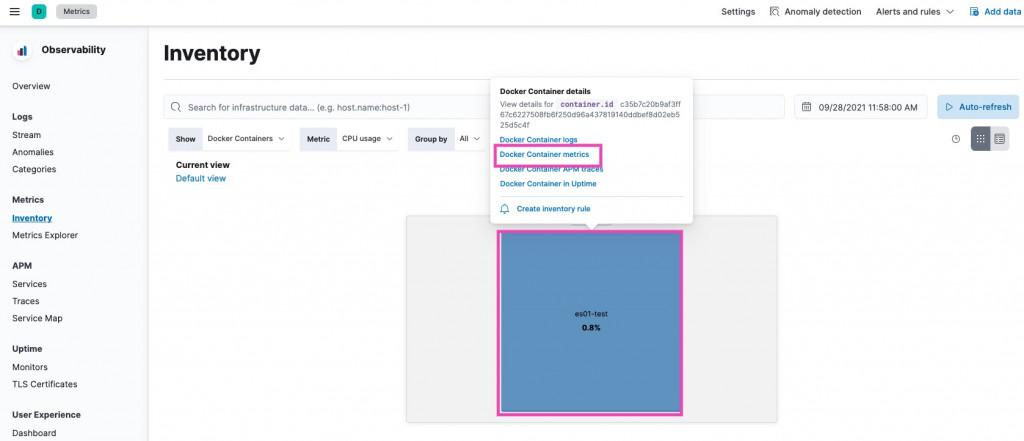Image resolution: width=1024 pixels, height=441 pixels.
Task: Open Metrics Explorer in the sidebar
Action: coord(45,235)
